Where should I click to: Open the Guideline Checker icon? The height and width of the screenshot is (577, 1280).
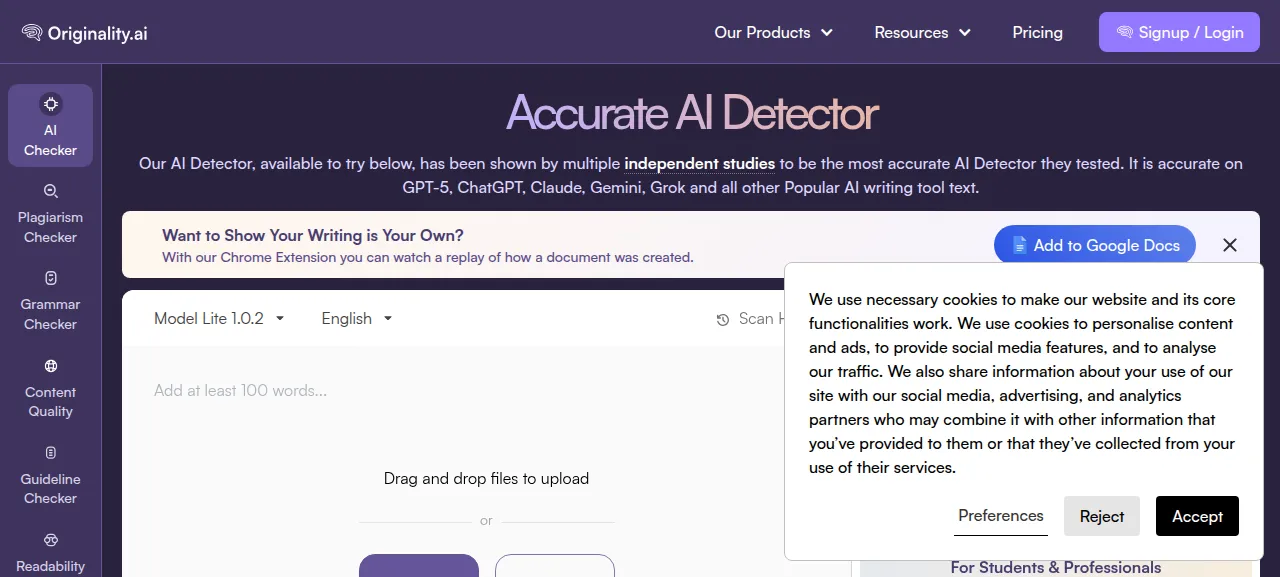51,453
